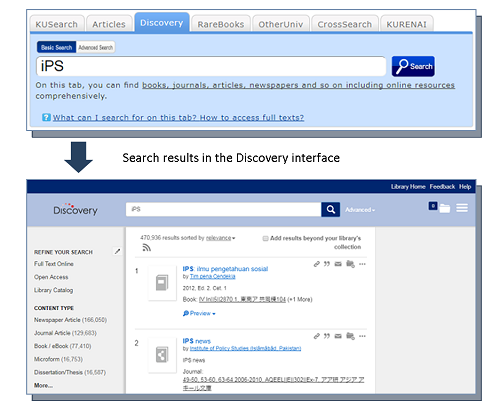Save result 1 to folder icon
Image resolution: width=500 pixels, height=416 pixels.
(350, 264)
